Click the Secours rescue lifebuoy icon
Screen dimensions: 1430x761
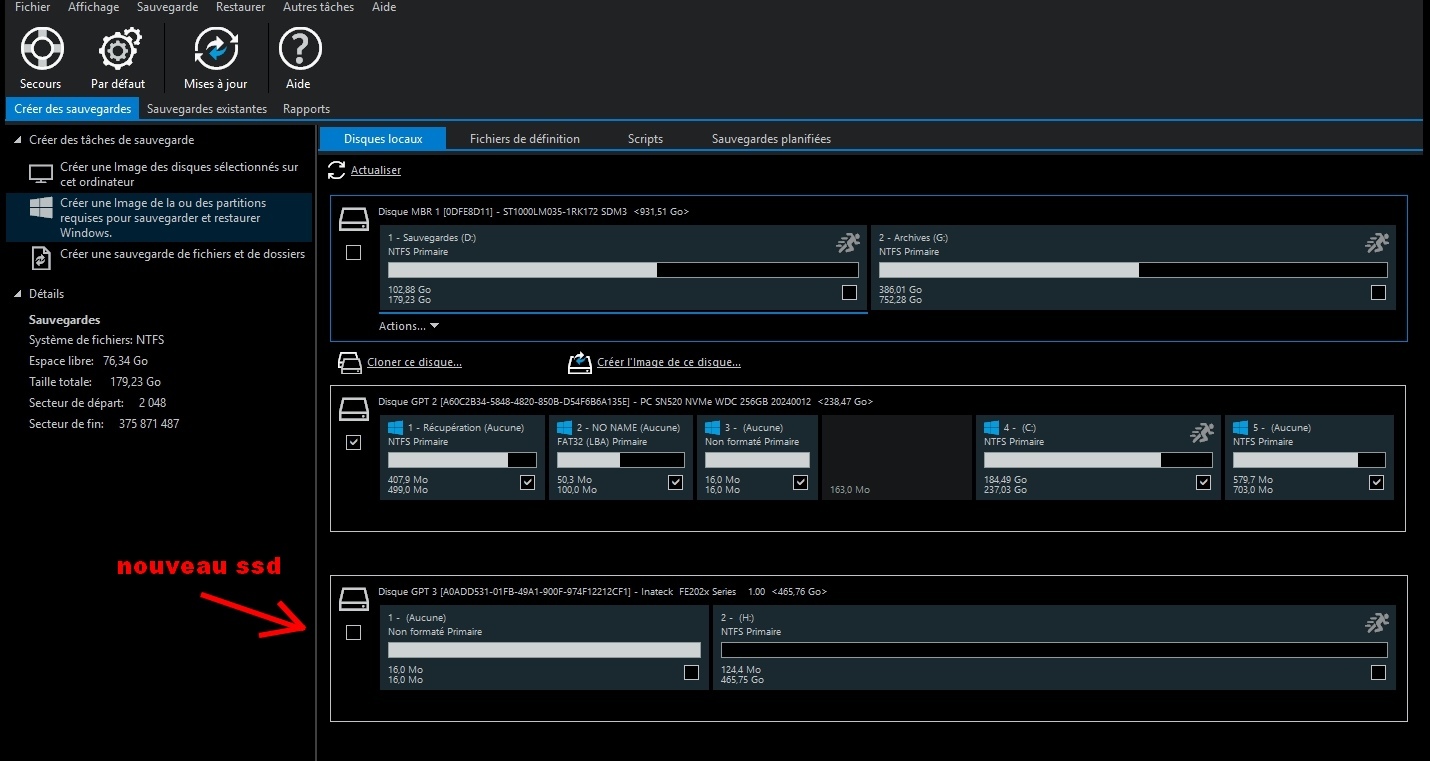(x=41, y=49)
